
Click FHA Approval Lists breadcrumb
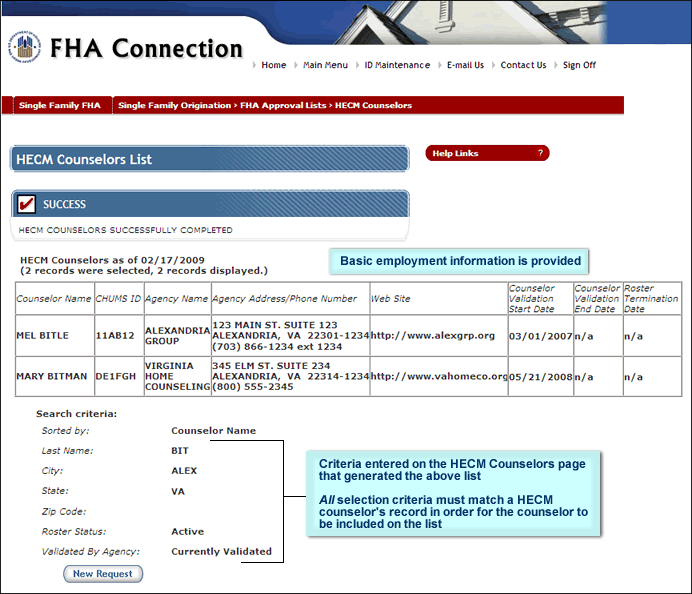point(283,105)
